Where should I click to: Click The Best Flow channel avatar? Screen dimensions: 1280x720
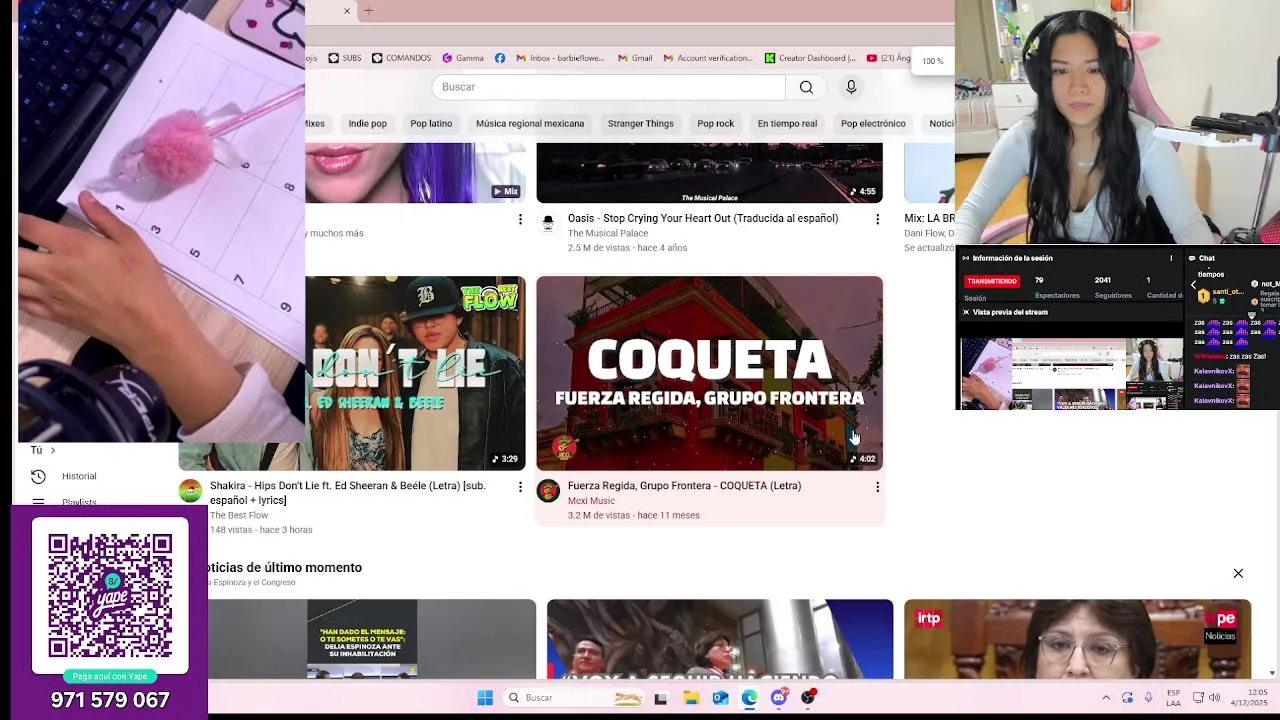(x=190, y=490)
